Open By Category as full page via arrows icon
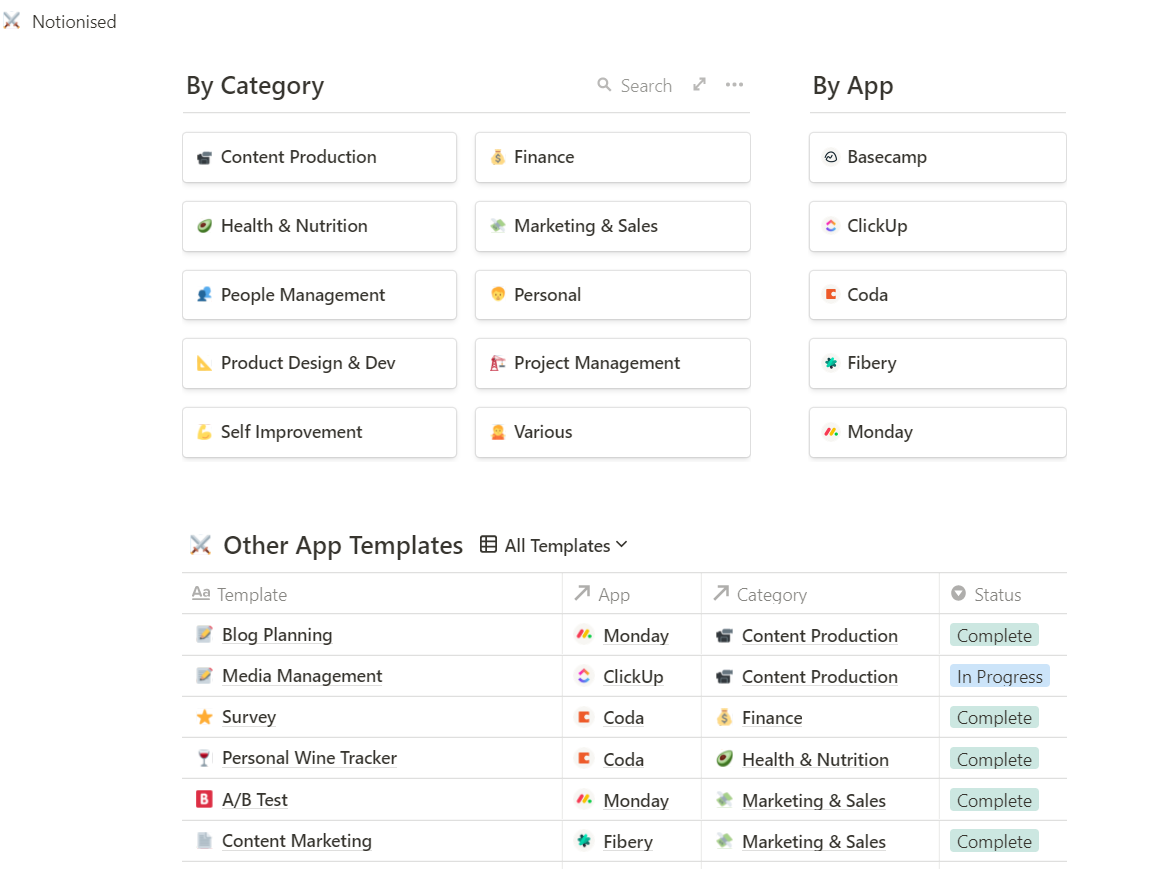Image resolution: width=1161 pixels, height=869 pixels. coord(699,84)
